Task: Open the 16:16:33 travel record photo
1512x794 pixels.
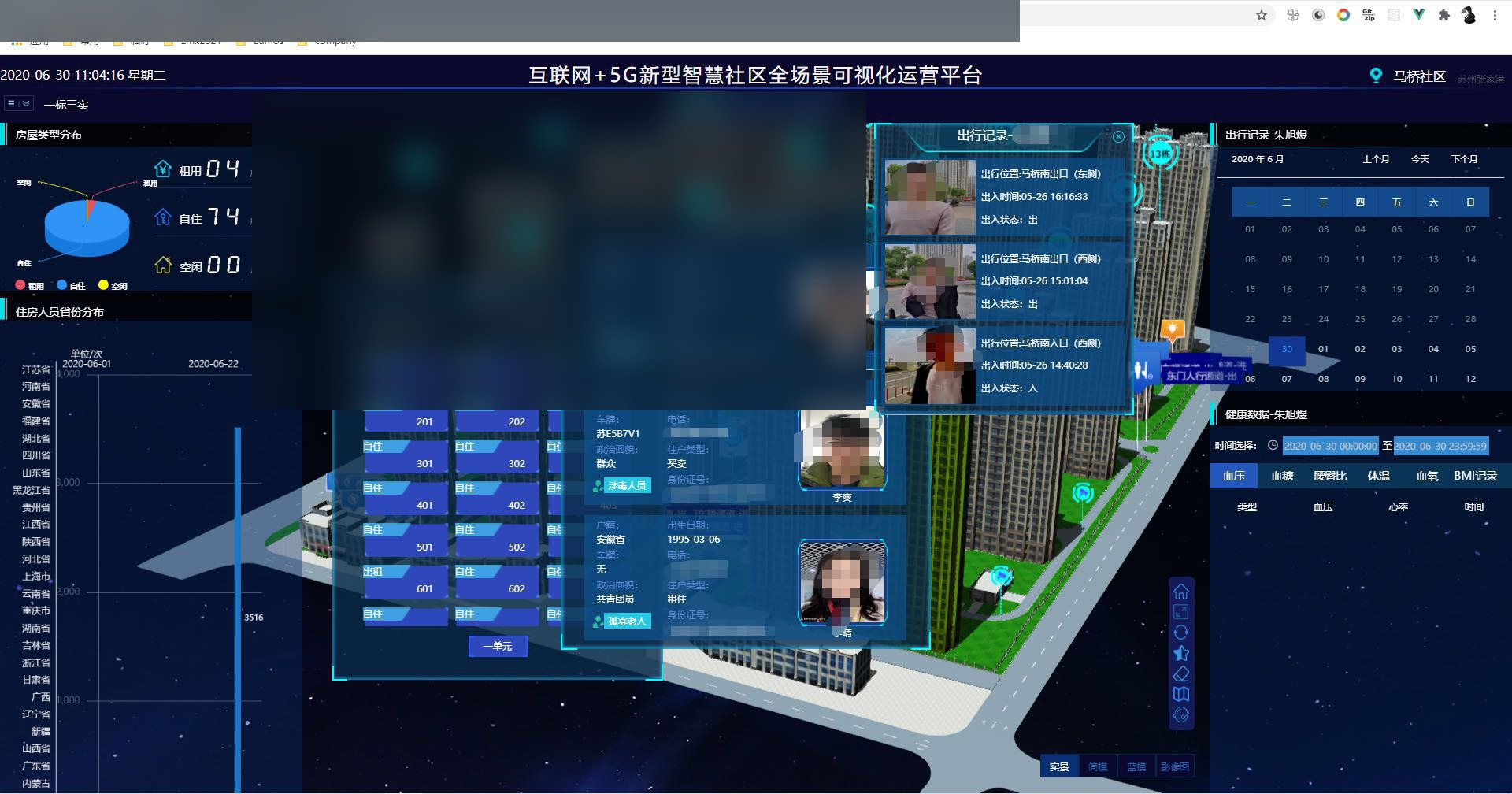Action: tap(930, 198)
